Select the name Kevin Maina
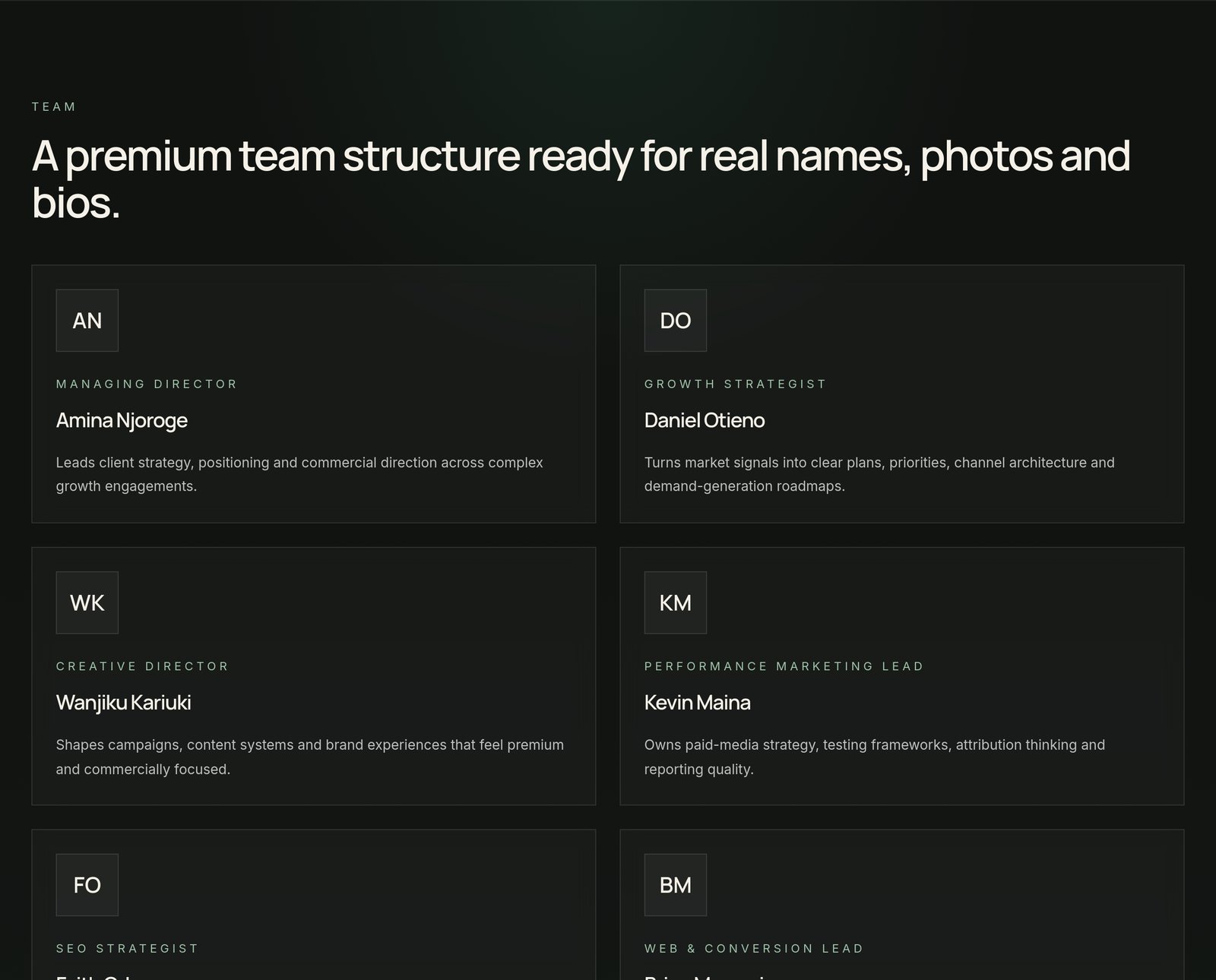 (697, 703)
